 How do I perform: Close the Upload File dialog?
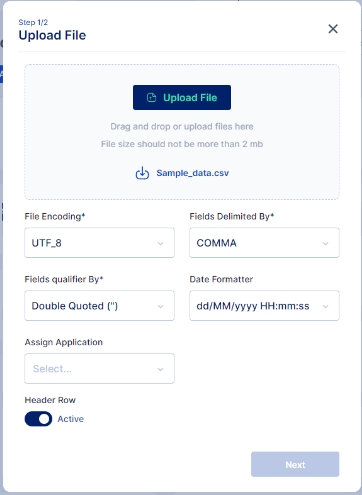point(333,29)
